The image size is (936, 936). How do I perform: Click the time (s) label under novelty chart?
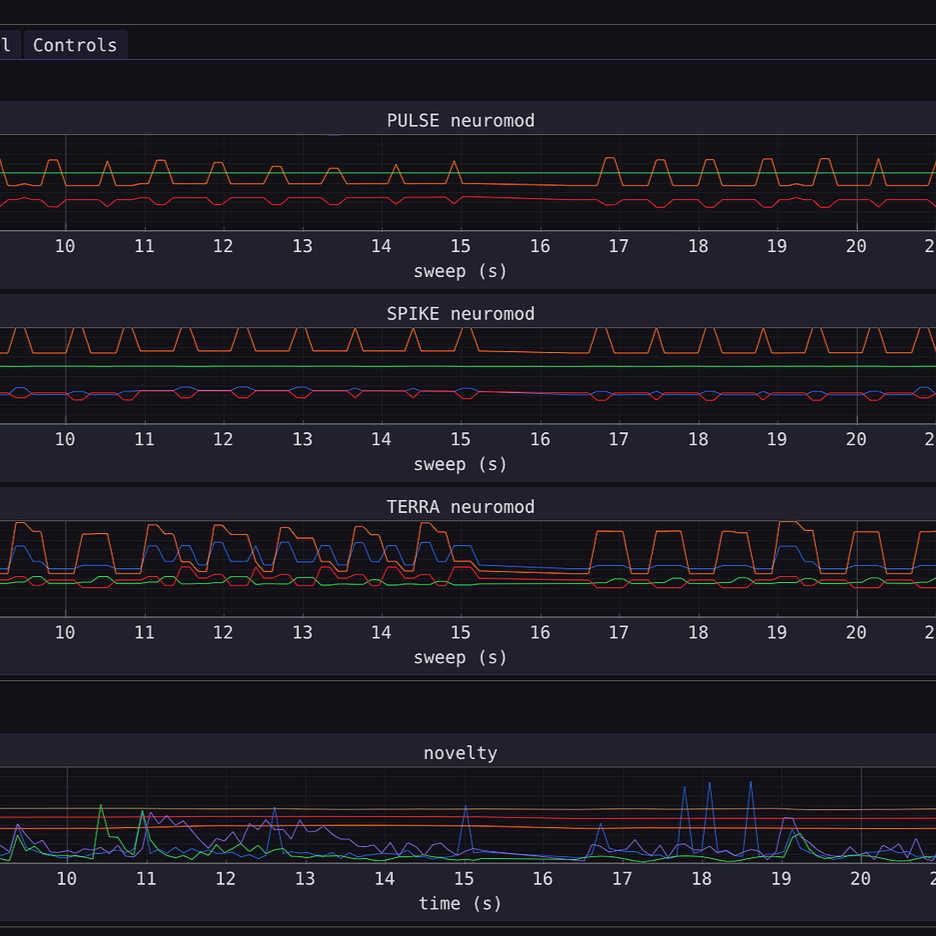point(460,903)
